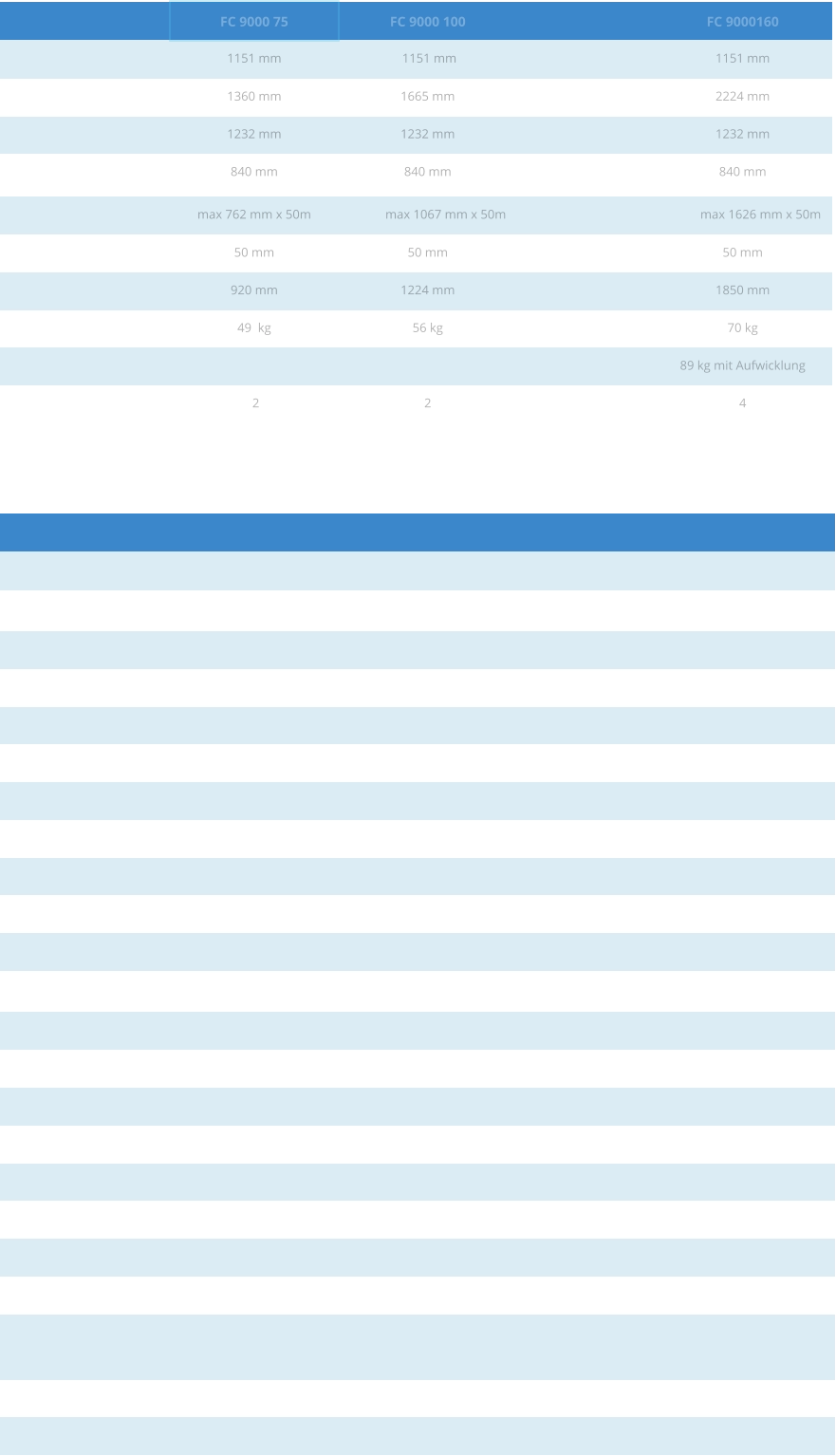Click the 920 mm cell

pos(254,290)
